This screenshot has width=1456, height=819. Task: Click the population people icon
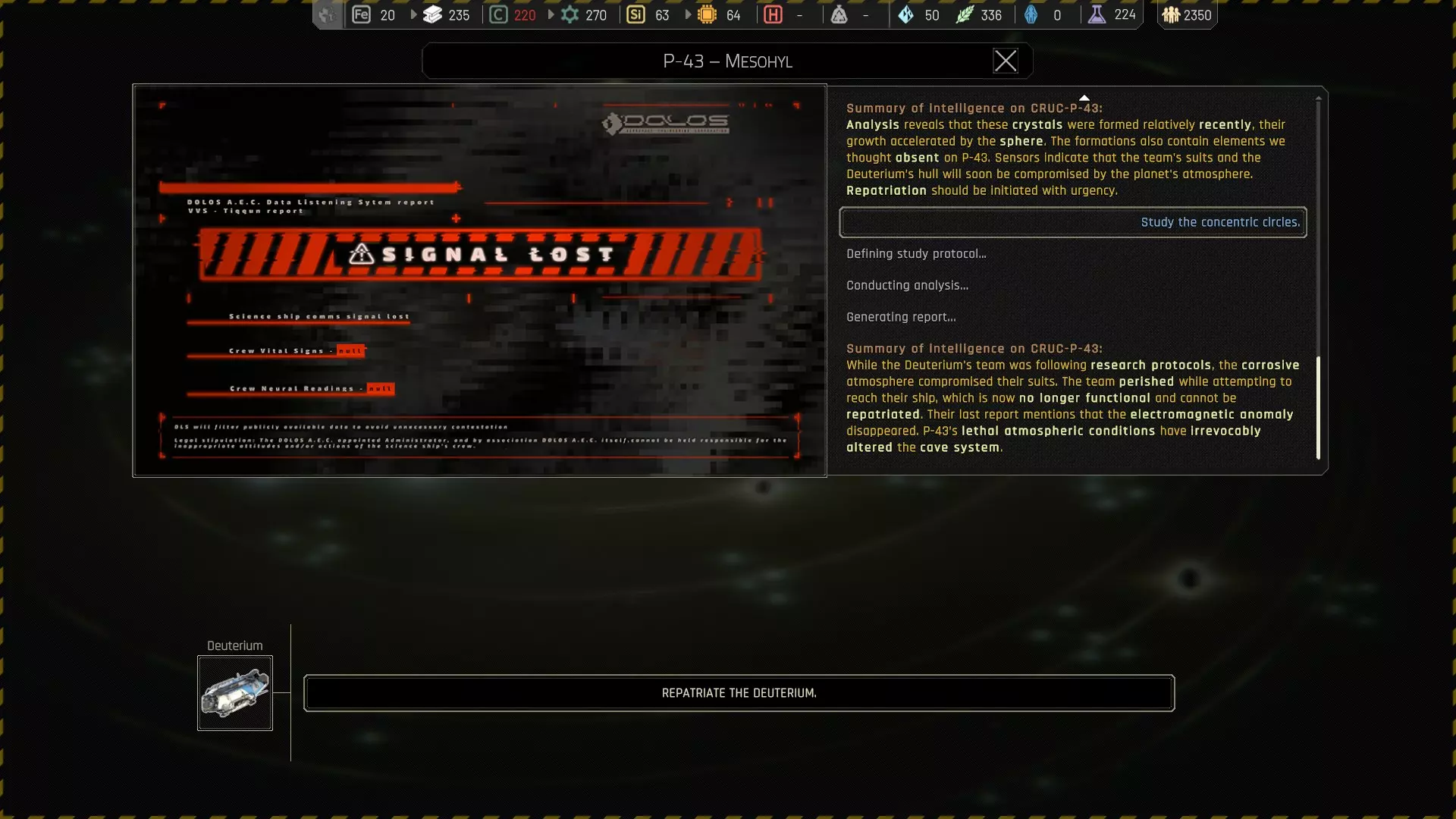point(1171,14)
